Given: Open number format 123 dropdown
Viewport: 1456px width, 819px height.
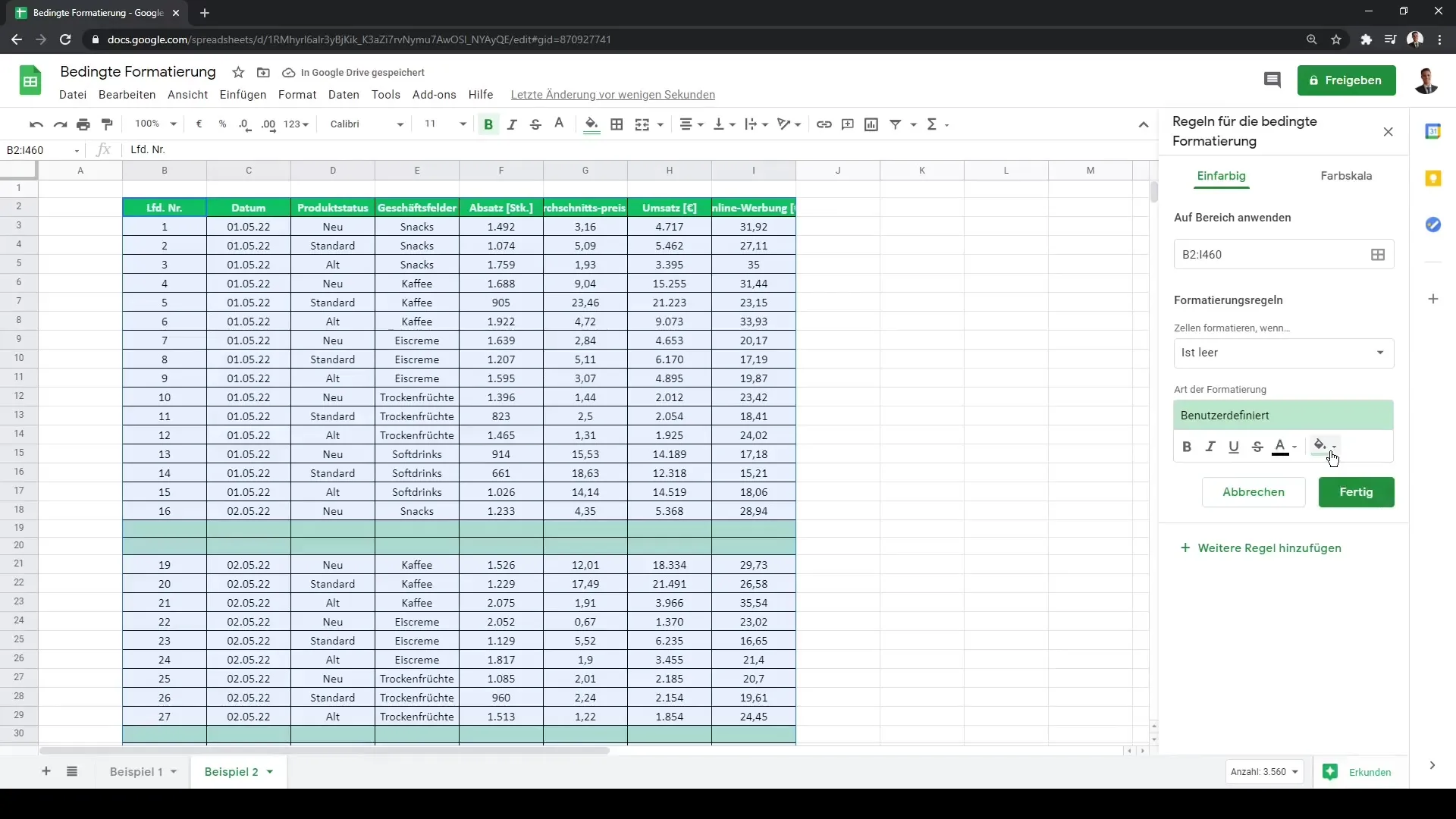Looking at the screenshot, I should pos(297,124).
